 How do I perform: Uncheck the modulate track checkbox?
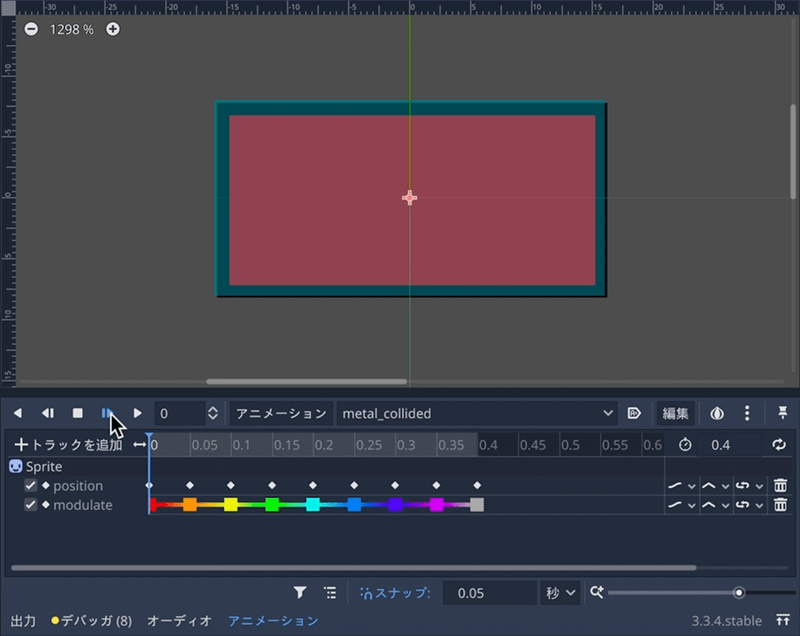pyautogui.click(x=31, y=505)
